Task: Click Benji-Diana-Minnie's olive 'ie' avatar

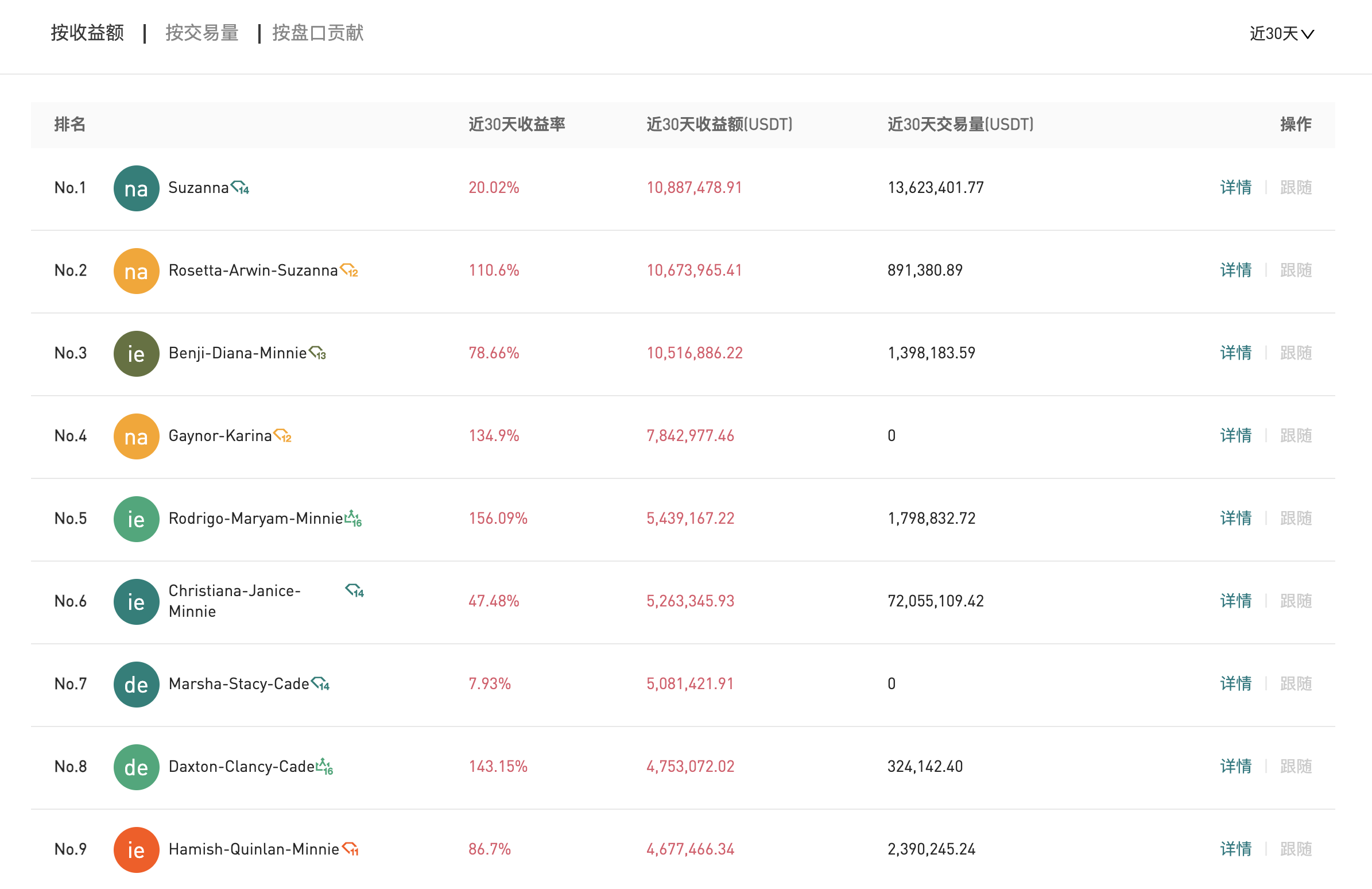Action: (x=136, y=353)
